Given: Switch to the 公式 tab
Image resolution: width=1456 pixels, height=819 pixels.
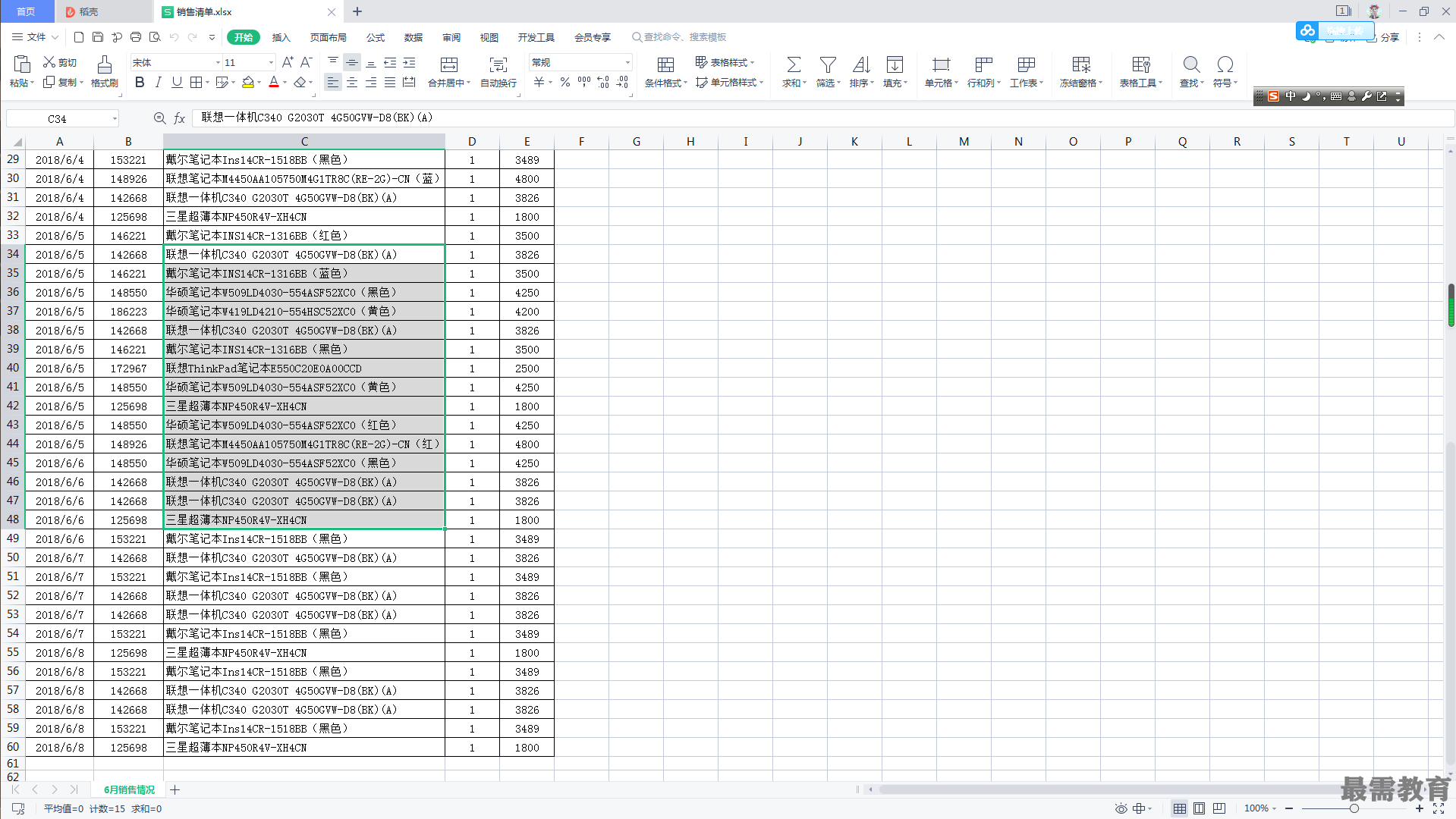Looking at the screenshot, I should pyautogui.click(x=376, y=37).
